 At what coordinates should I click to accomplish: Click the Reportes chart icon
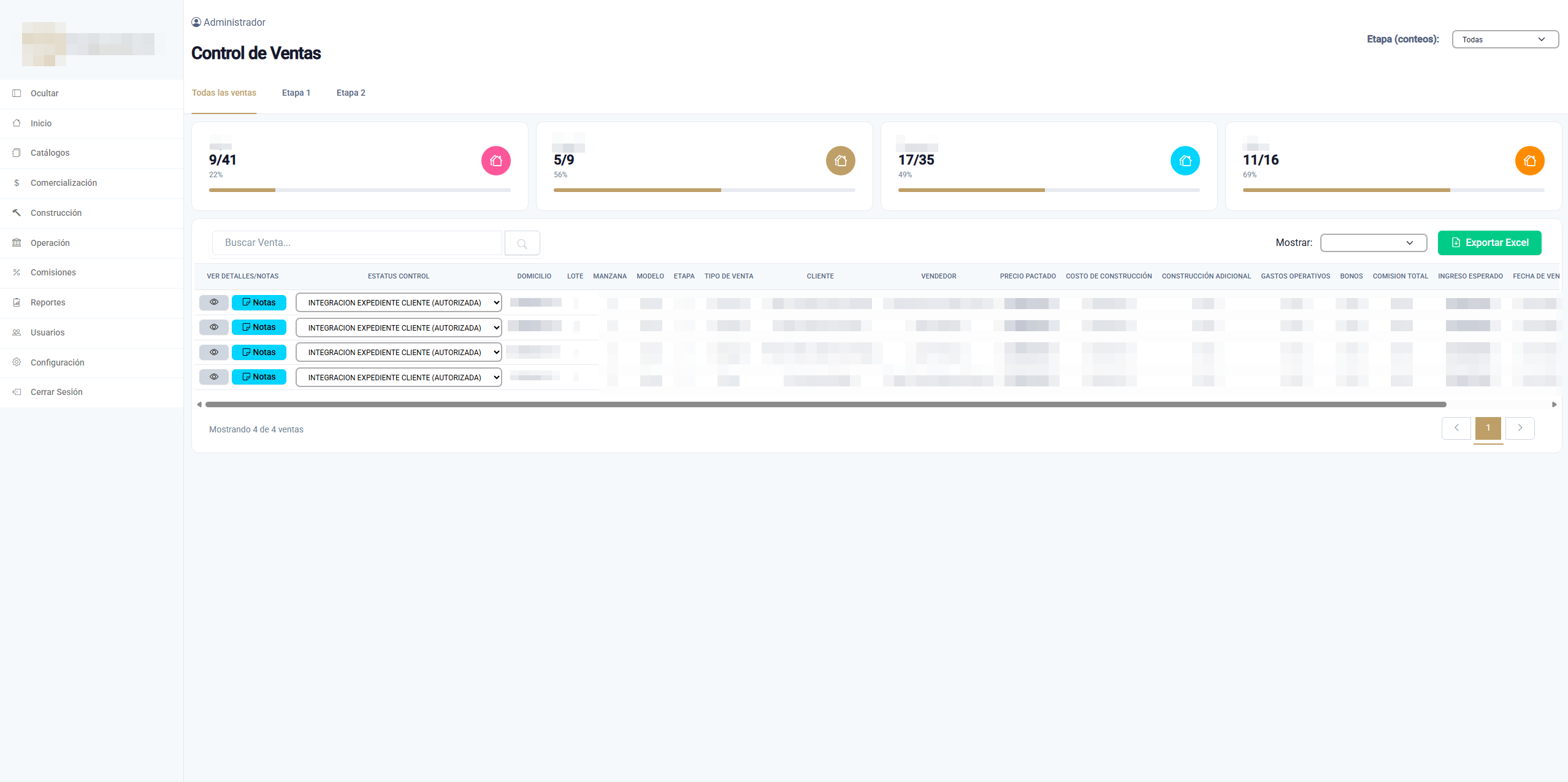17,302
